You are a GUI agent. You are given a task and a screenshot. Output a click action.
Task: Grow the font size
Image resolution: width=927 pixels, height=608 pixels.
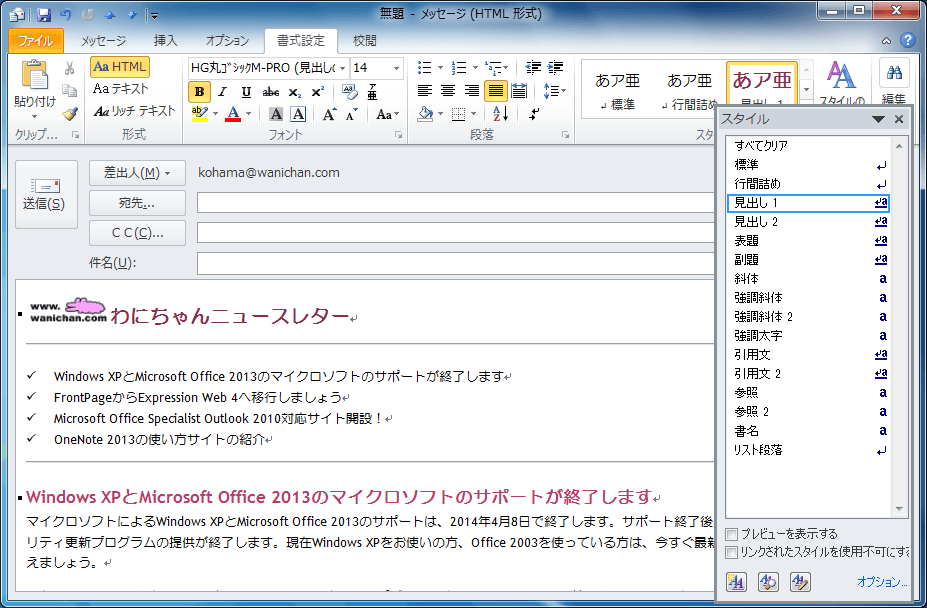pyautogui.click(x=329, y=114)
